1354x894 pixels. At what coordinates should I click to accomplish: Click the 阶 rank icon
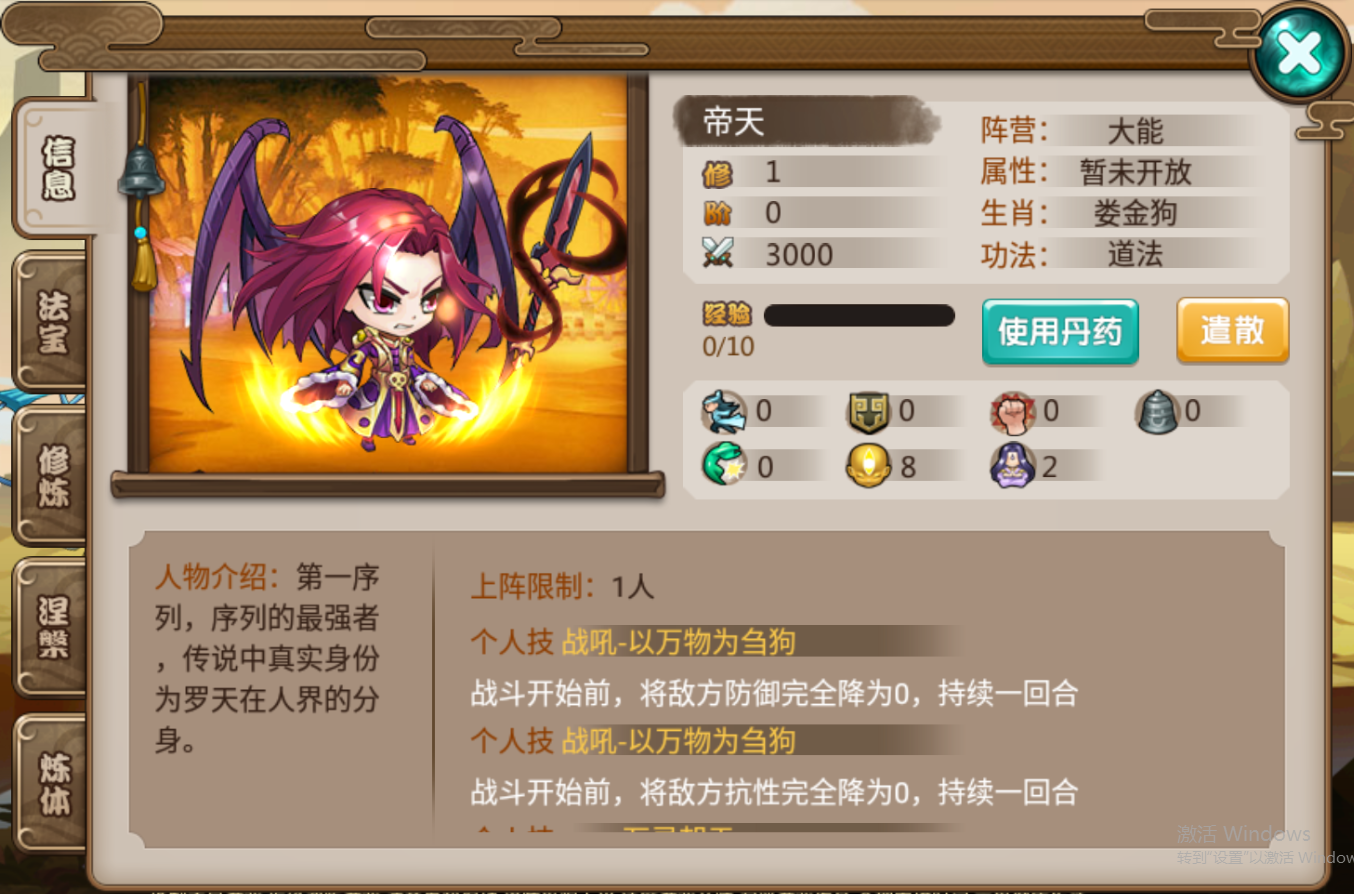click(x=717, y=213)
